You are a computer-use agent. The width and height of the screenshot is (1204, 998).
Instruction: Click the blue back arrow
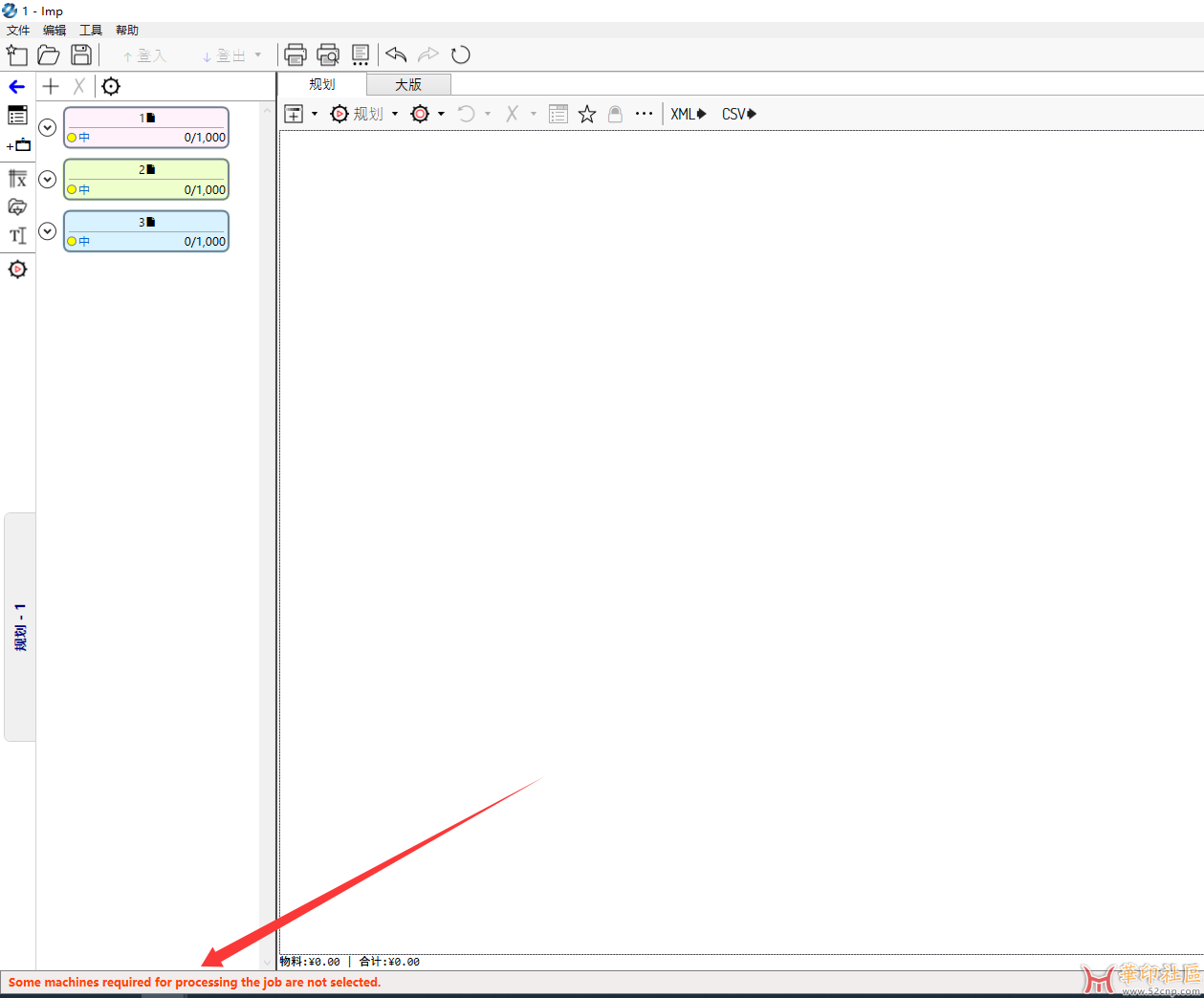tap(17, 87)
